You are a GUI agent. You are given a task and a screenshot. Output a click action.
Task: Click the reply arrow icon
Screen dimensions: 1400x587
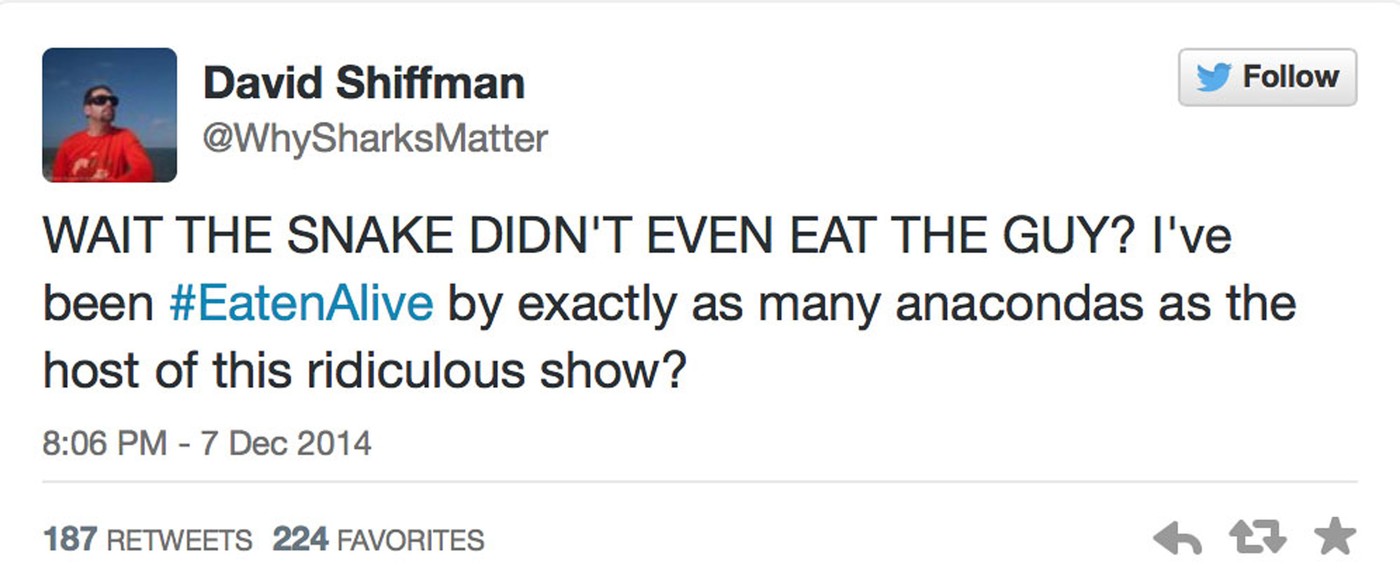(1177, 540)
